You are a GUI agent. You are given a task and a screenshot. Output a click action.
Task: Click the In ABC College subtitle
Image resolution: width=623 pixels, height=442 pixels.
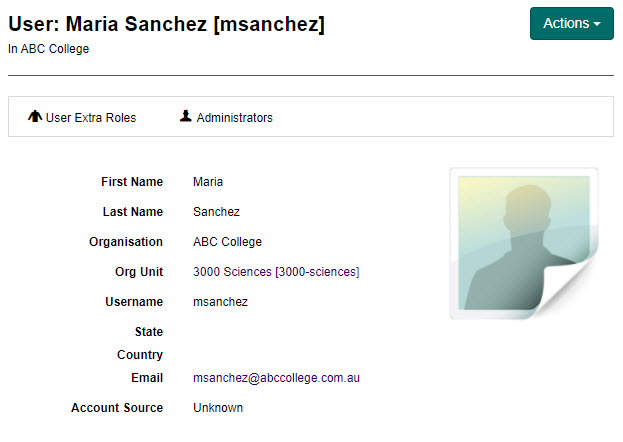(x=48, y=49)
